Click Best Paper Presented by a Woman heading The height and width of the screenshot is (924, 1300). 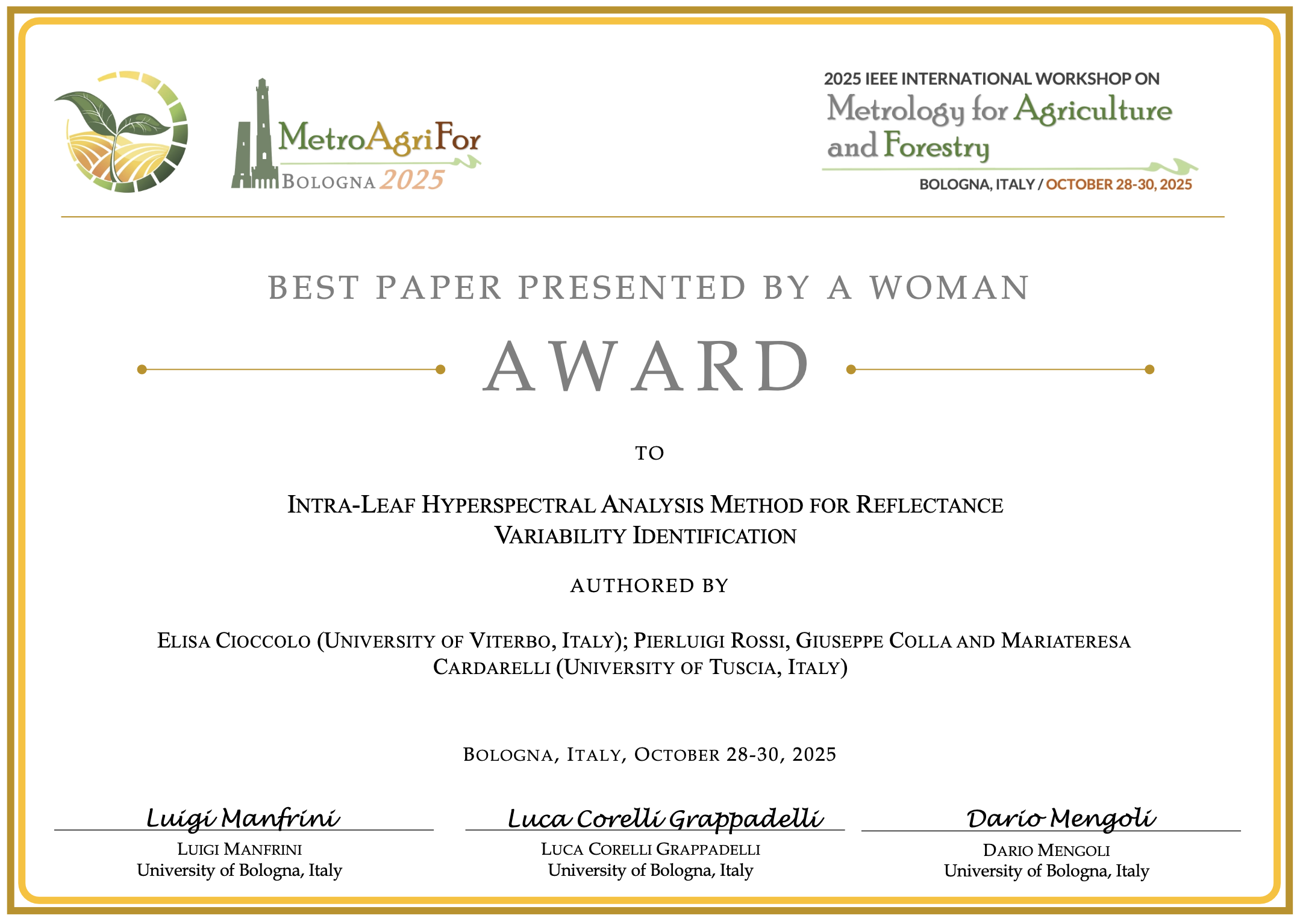coord(649,288)
